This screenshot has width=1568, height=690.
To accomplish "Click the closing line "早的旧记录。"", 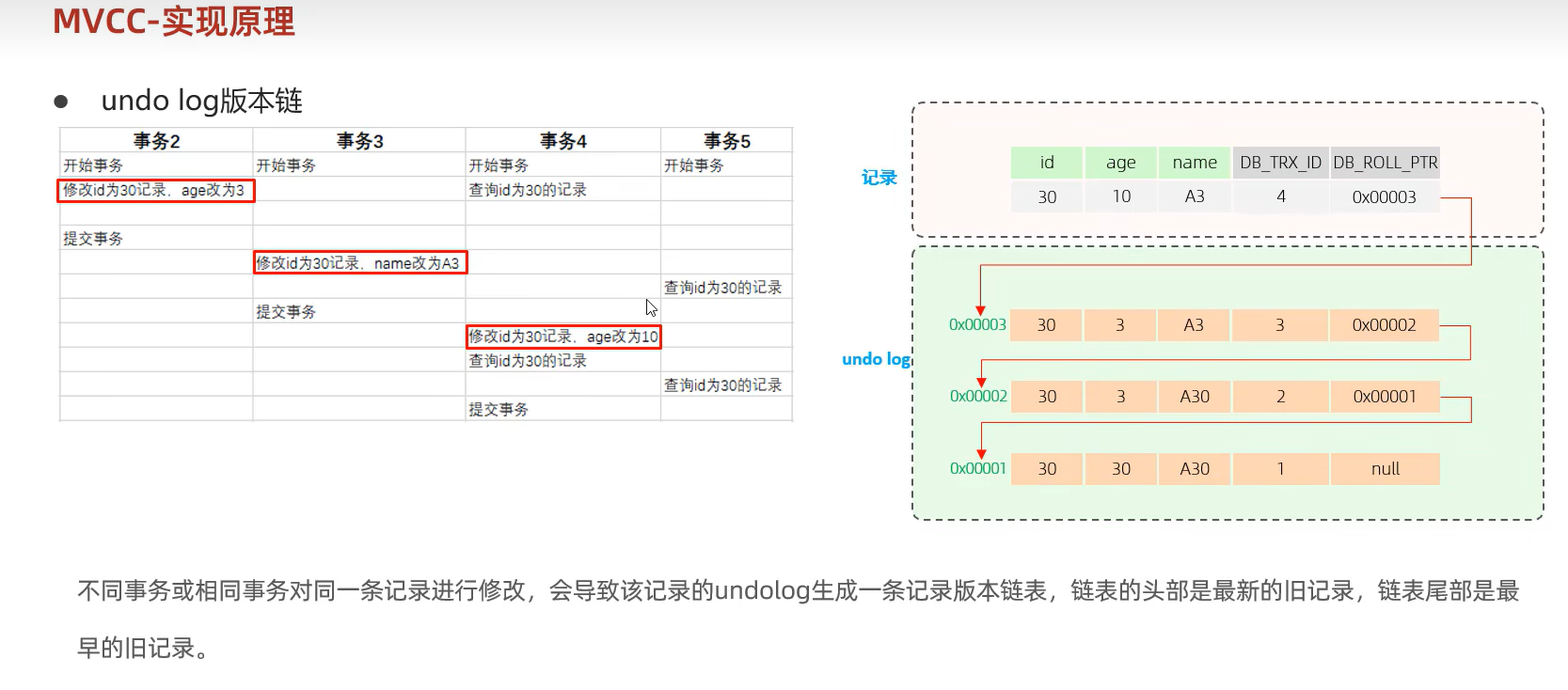I will click(x=143, y=648).
